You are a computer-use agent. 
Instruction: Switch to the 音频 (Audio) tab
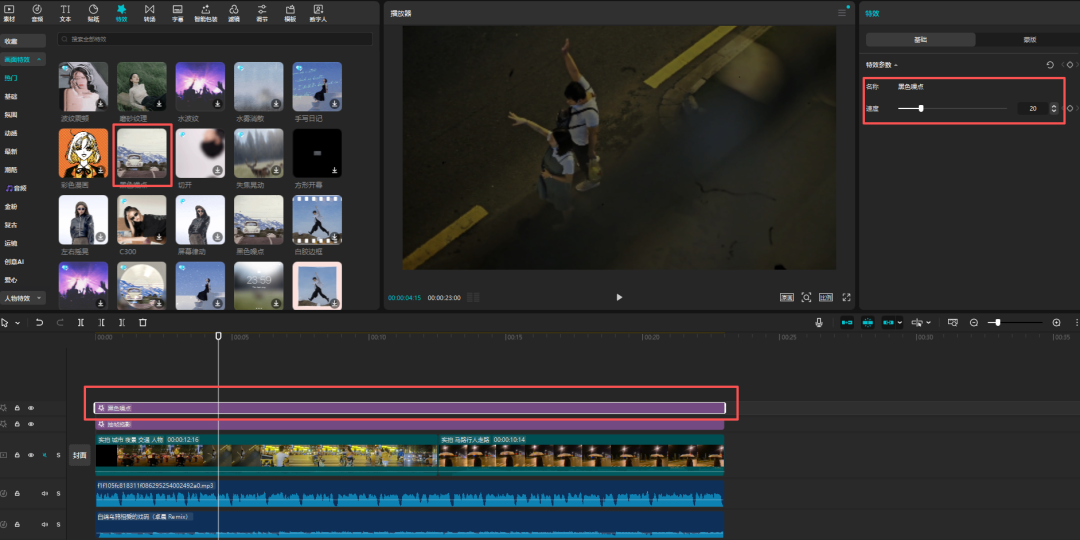(37, 12)
